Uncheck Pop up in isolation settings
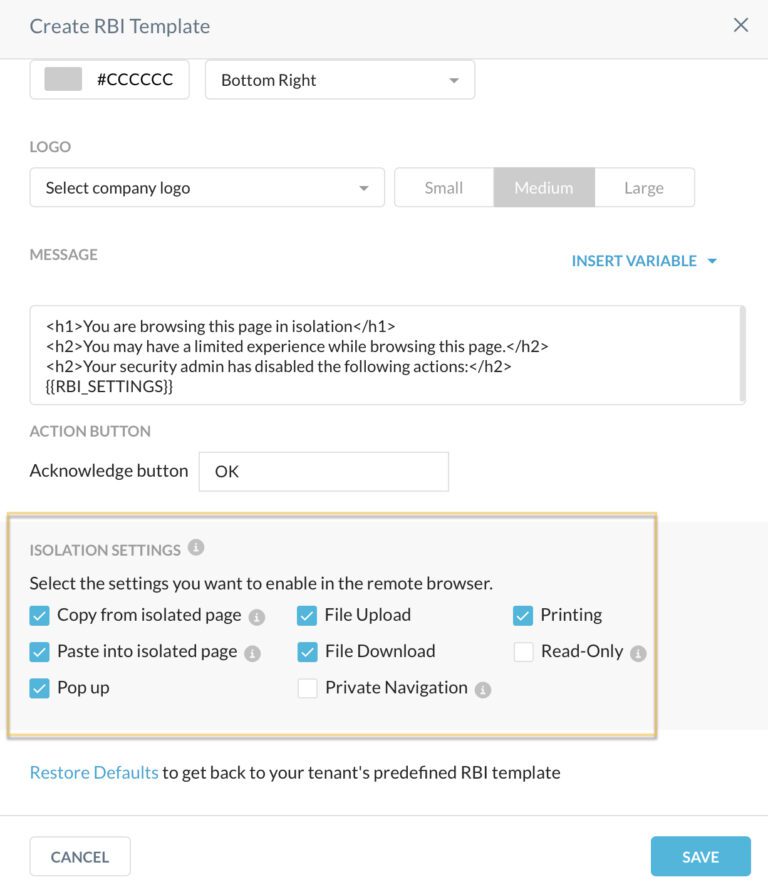768x887 pixels. tap(40, 688)
